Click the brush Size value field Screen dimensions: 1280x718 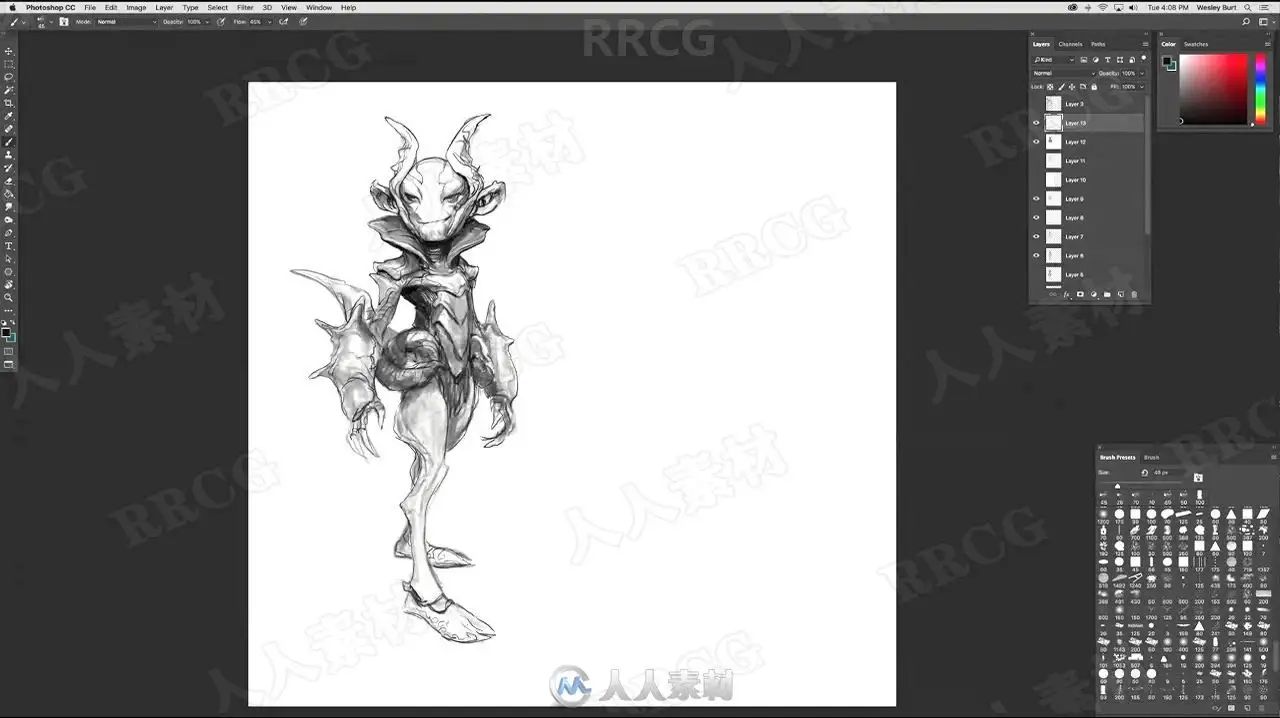(x=1169, y=472)
